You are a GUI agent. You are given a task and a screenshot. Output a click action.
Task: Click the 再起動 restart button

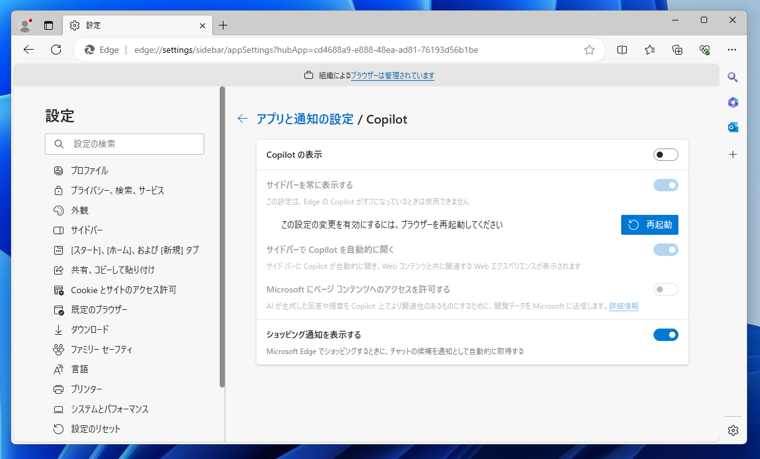click(649, 224)
